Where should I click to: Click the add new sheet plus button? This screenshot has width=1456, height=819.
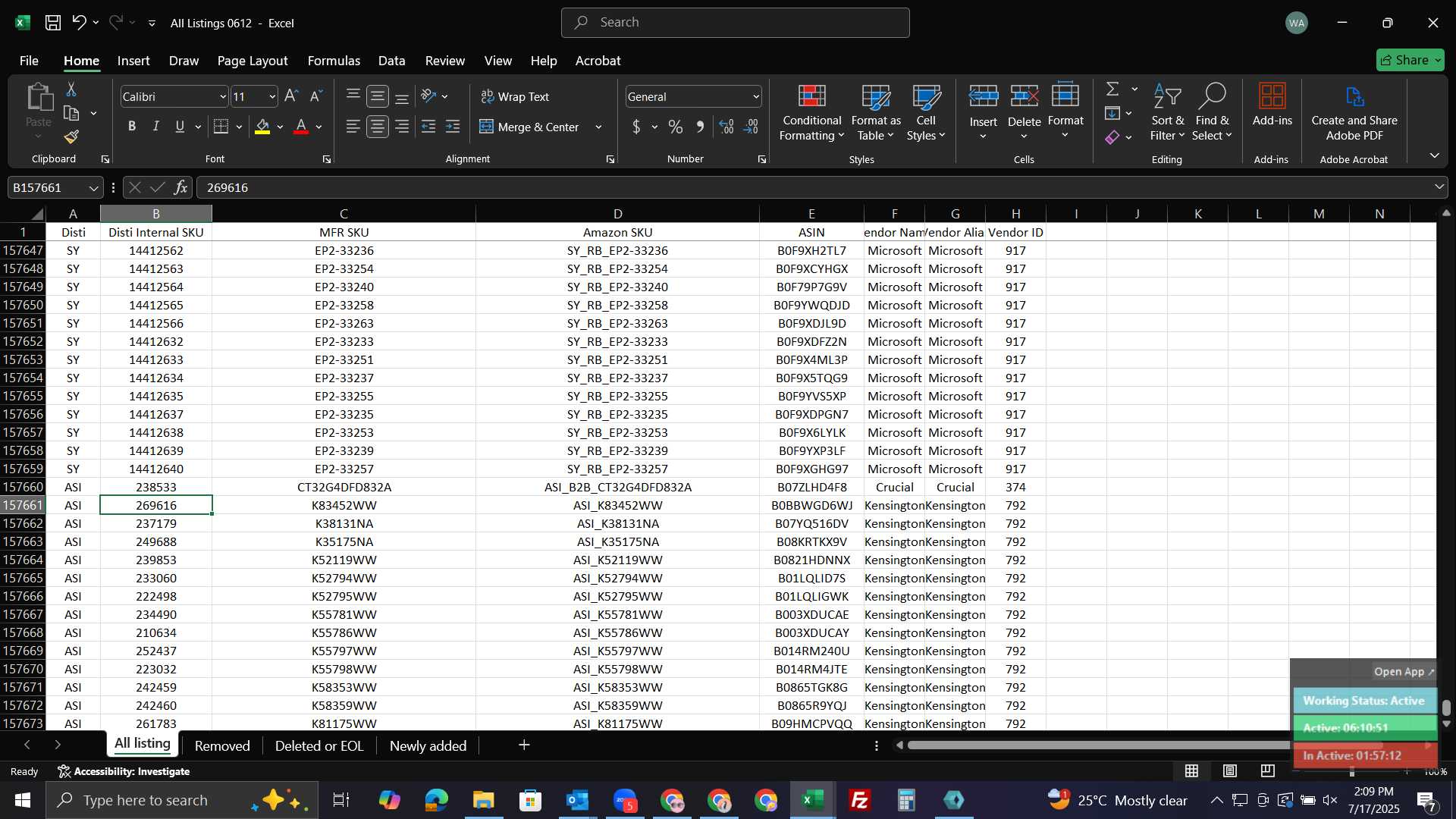524,745
